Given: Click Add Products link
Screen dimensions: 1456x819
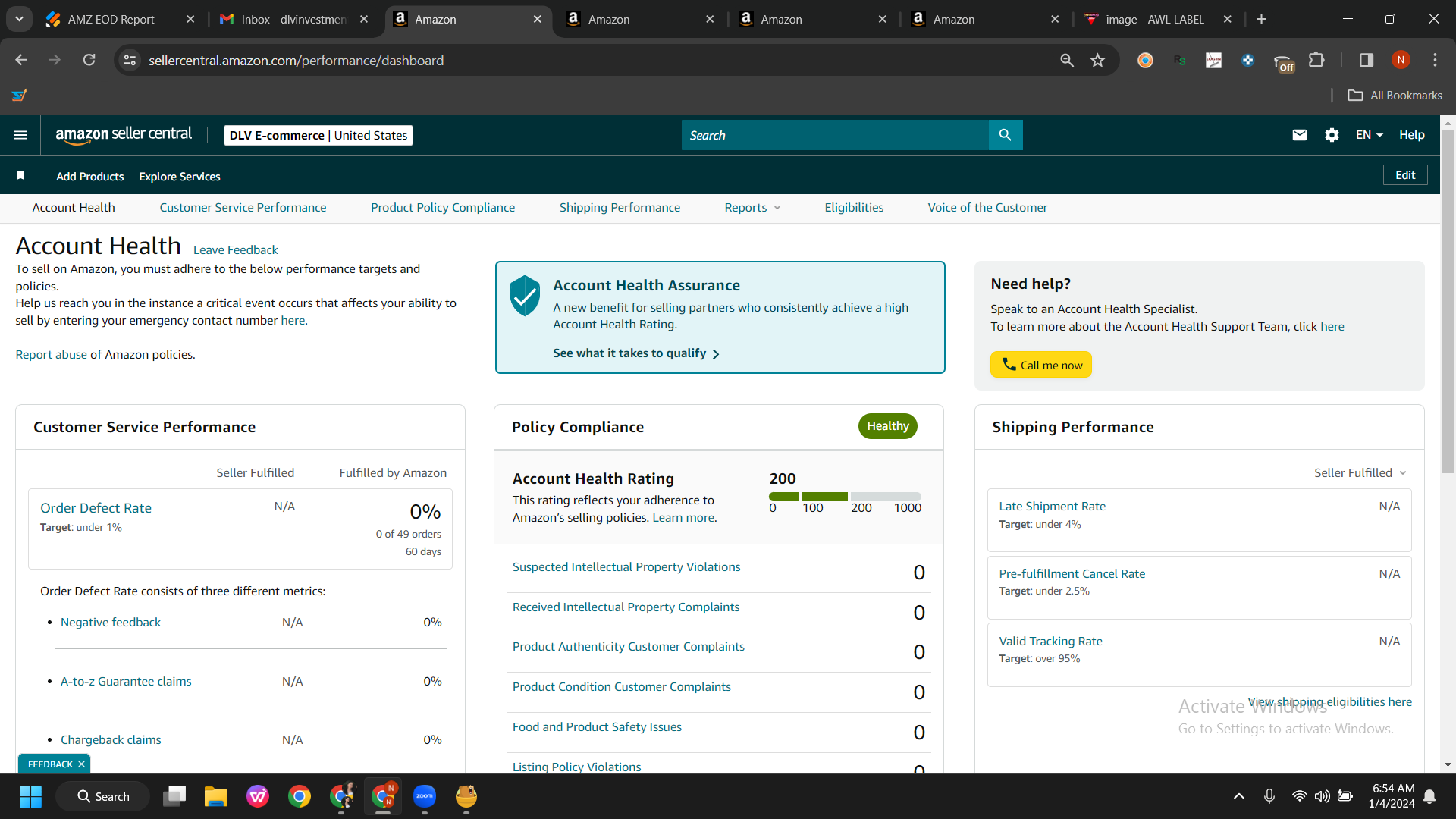Looking at the screenshot, I should [x=90, y=177].
